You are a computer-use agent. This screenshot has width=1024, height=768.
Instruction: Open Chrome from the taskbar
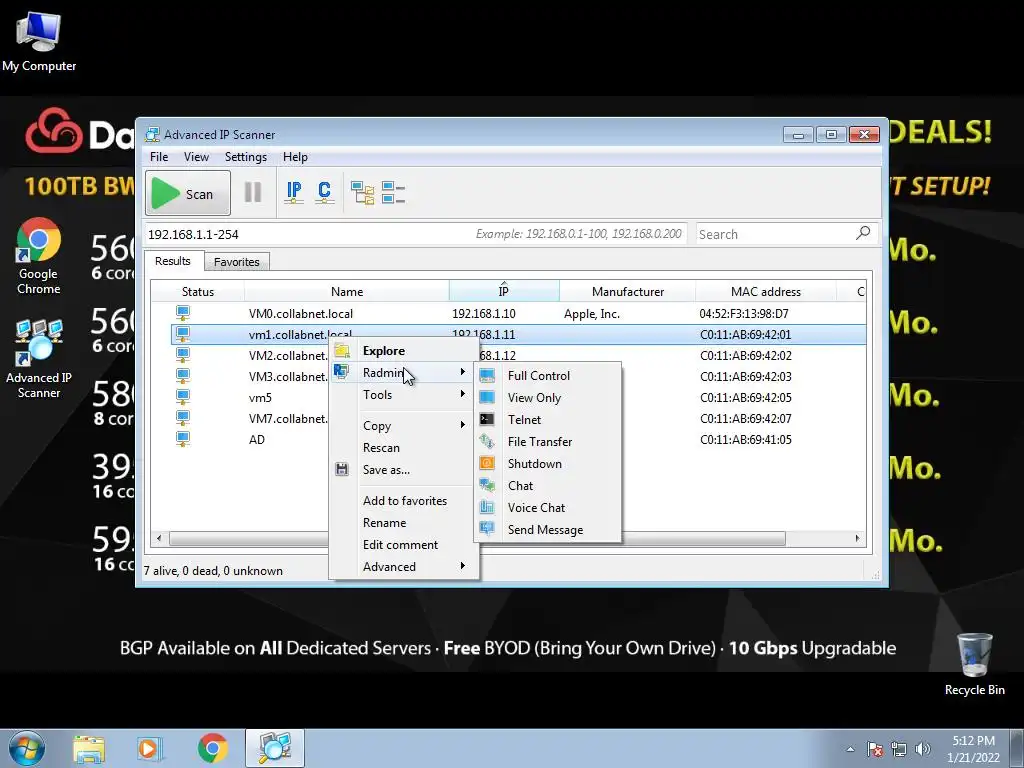point(212,748)
